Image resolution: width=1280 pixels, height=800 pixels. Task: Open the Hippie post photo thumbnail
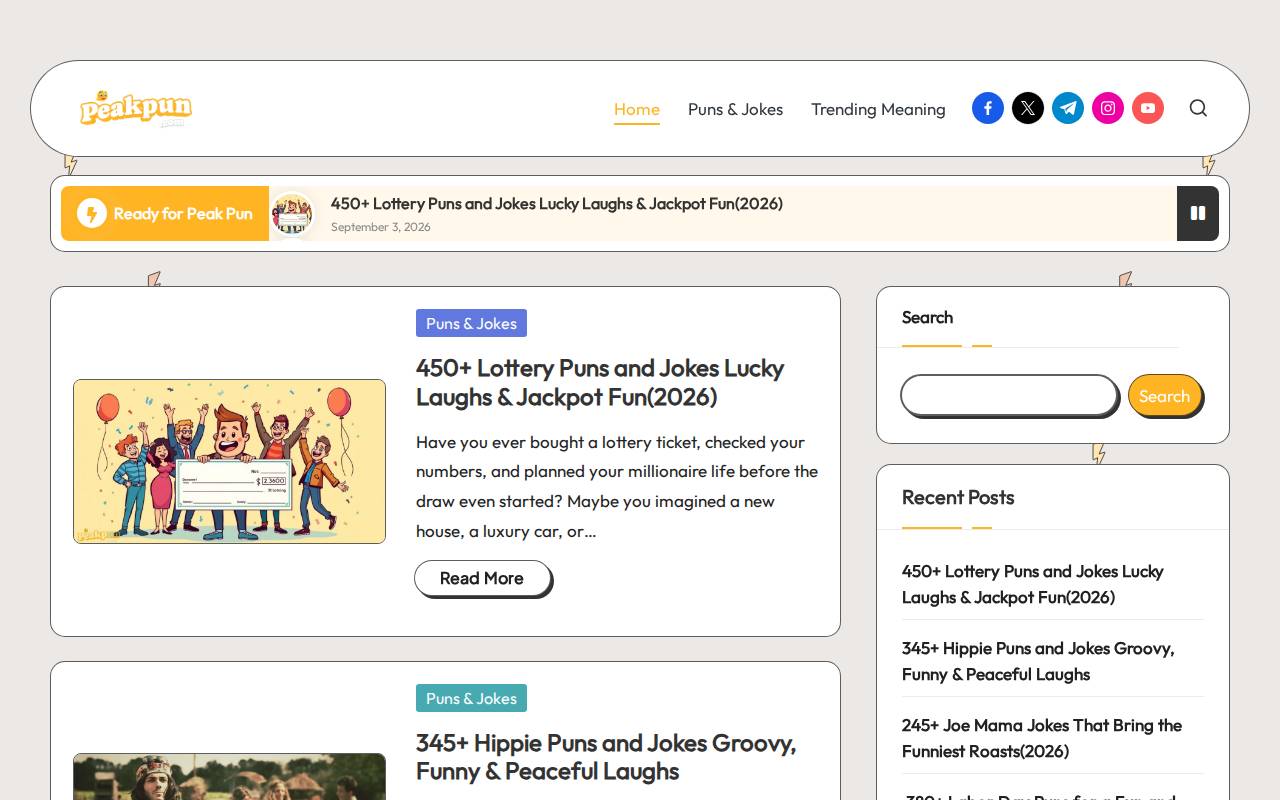coord(229,777)
